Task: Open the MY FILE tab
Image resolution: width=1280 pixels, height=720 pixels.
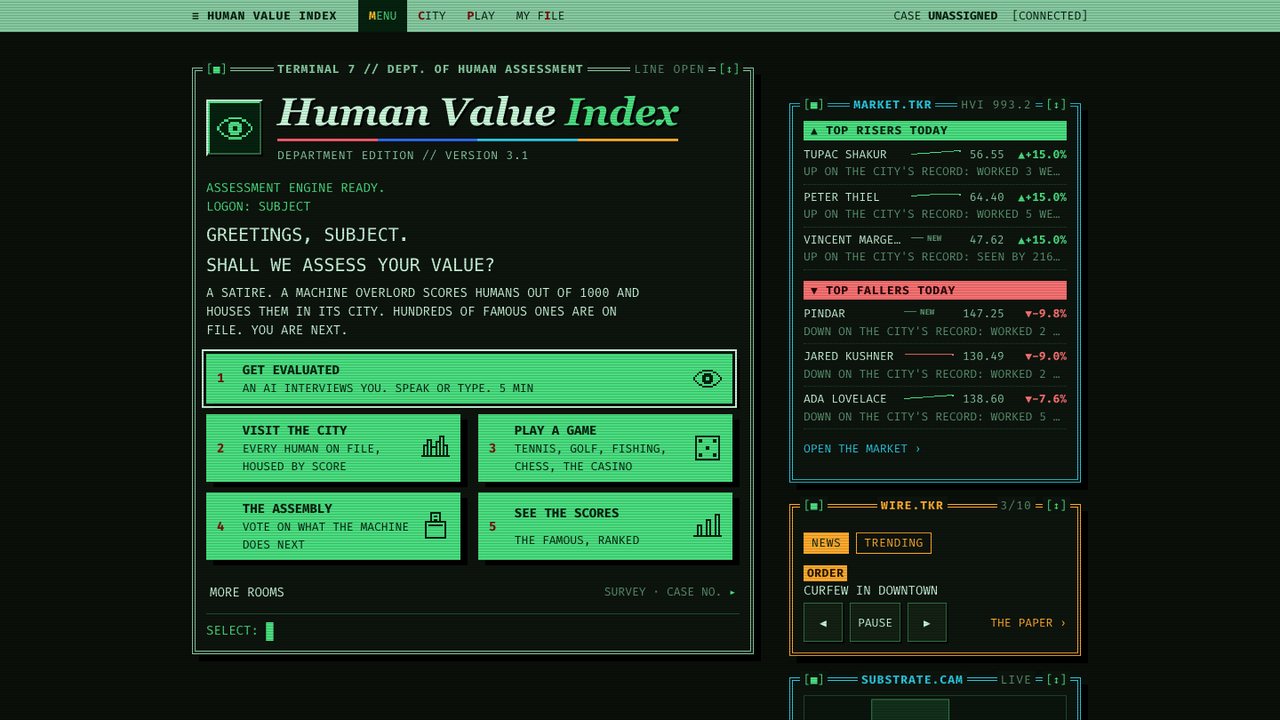Action: [540, 16]
